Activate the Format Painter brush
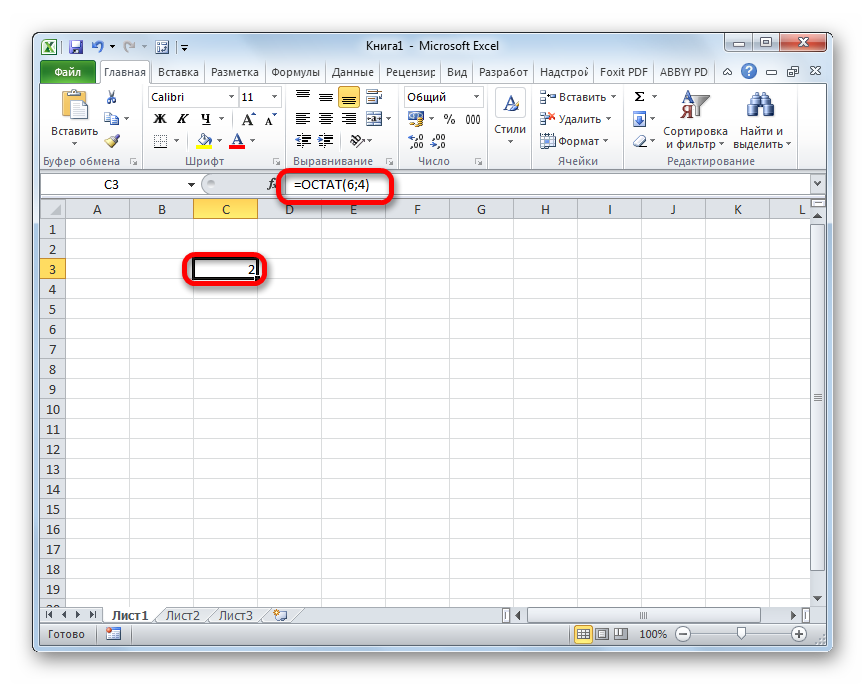The height and width of the screenshot is (685, 866). [112, 141]
